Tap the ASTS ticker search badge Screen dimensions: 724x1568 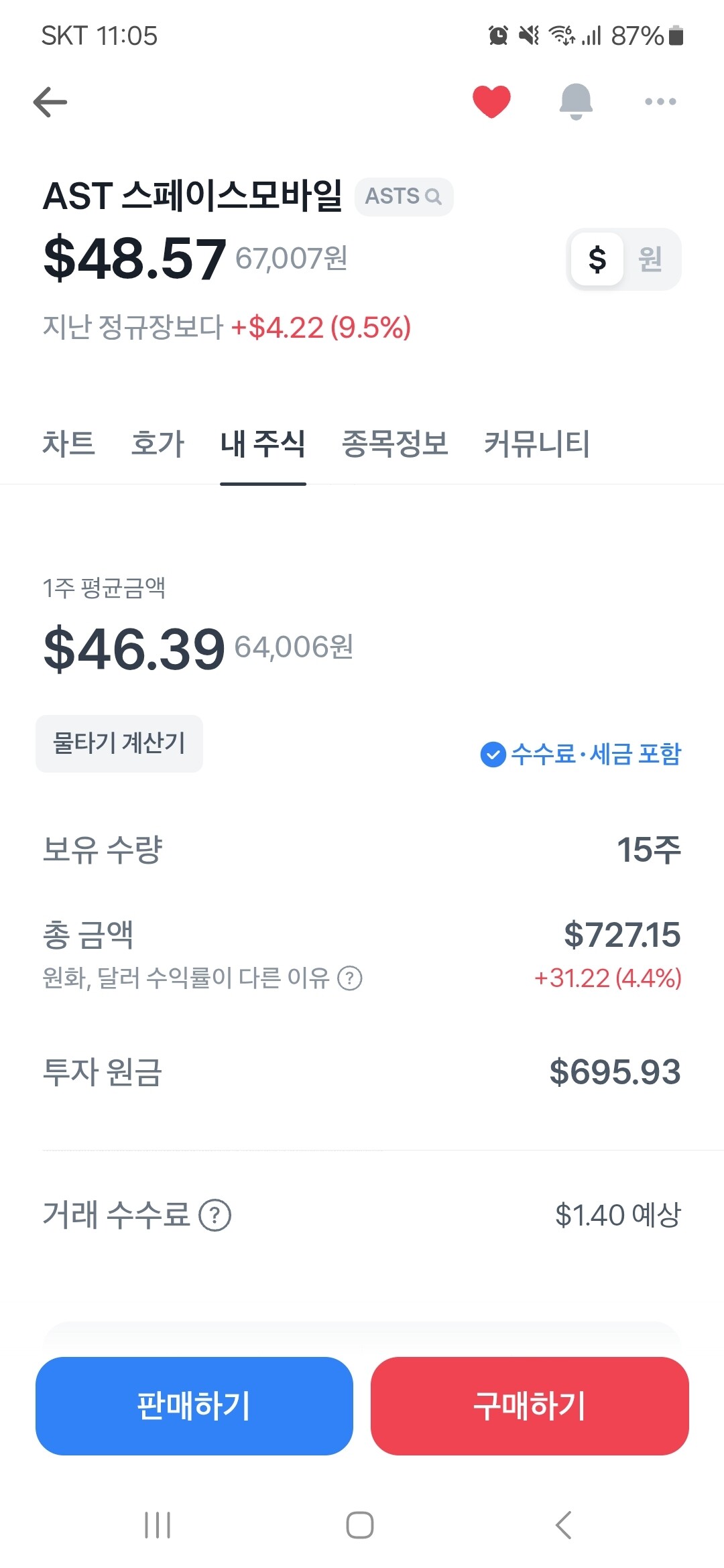pos(404,196)
